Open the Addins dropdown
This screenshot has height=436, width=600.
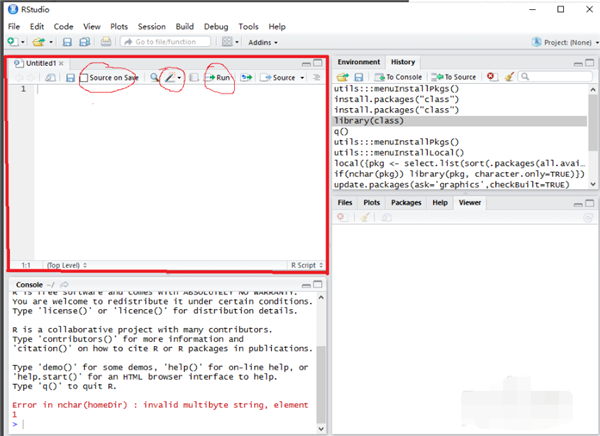[x=264, y=42]
